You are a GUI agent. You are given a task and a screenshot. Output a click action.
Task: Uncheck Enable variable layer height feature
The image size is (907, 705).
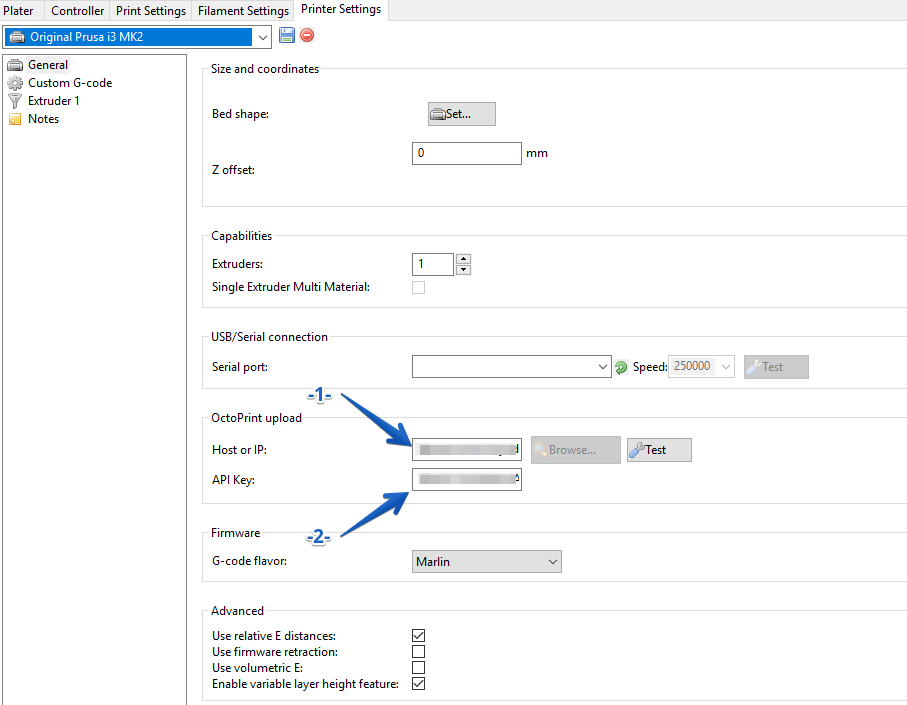(418, 684)
